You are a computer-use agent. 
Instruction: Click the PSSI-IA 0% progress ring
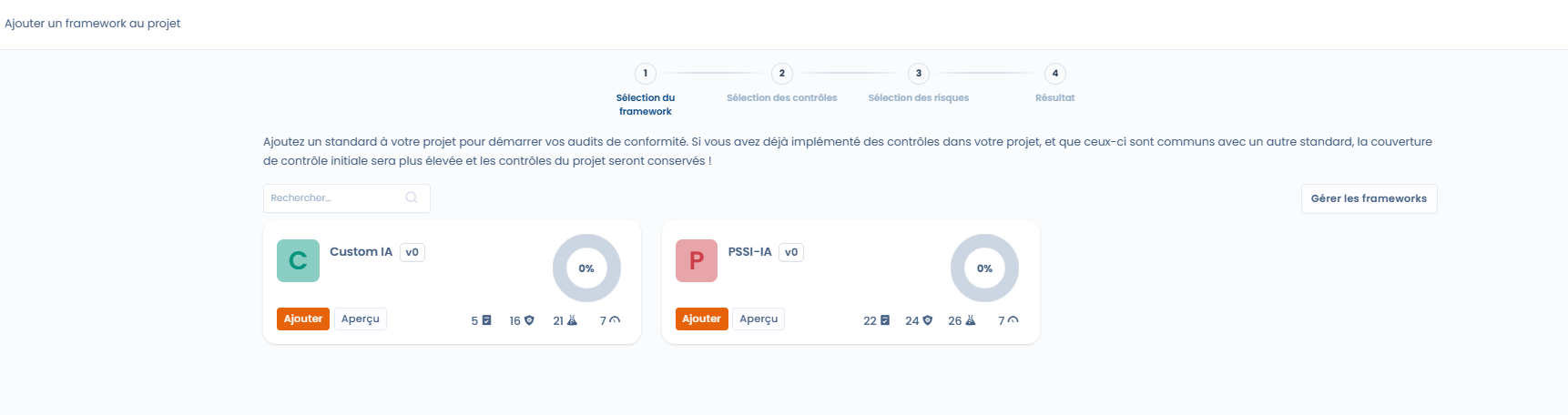tap(984, 268)
